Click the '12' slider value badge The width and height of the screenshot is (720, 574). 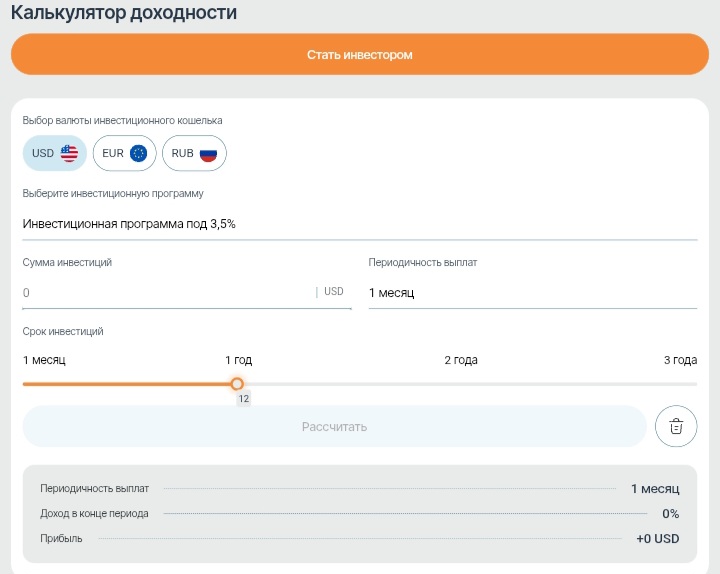(243, 399)
